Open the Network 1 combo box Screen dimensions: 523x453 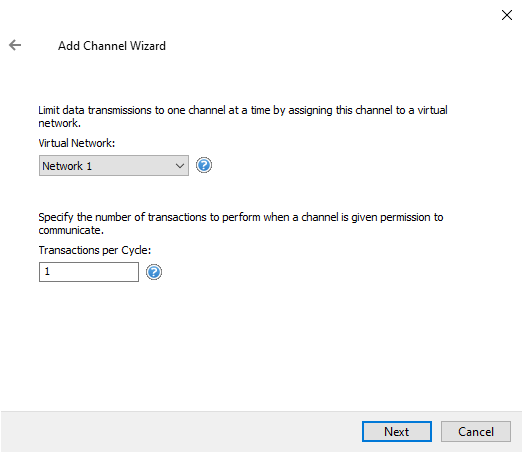click(x=114, y=165)
